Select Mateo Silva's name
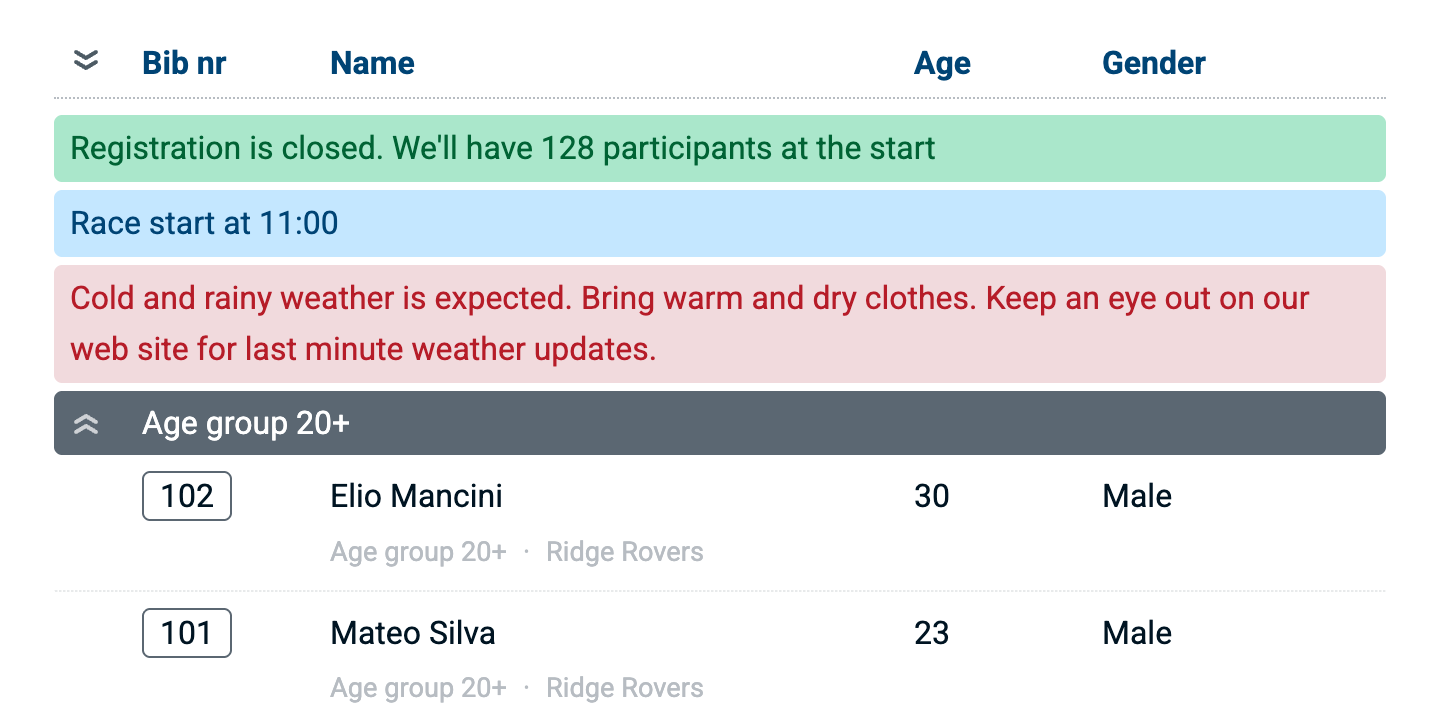Viewport: 1438px width, 724px height. coord(412,633)
